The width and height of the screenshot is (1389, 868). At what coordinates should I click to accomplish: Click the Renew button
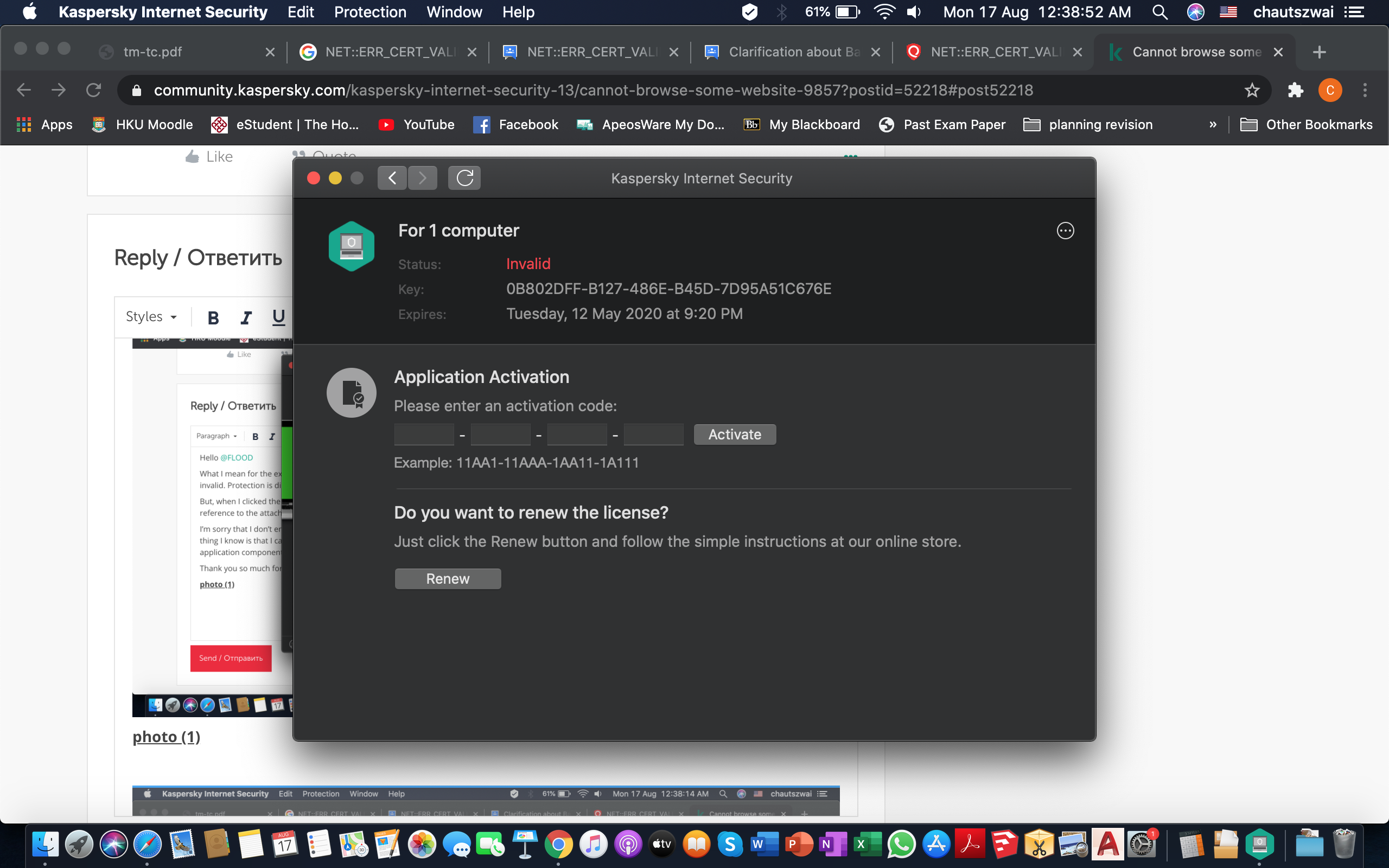point(448,579)
